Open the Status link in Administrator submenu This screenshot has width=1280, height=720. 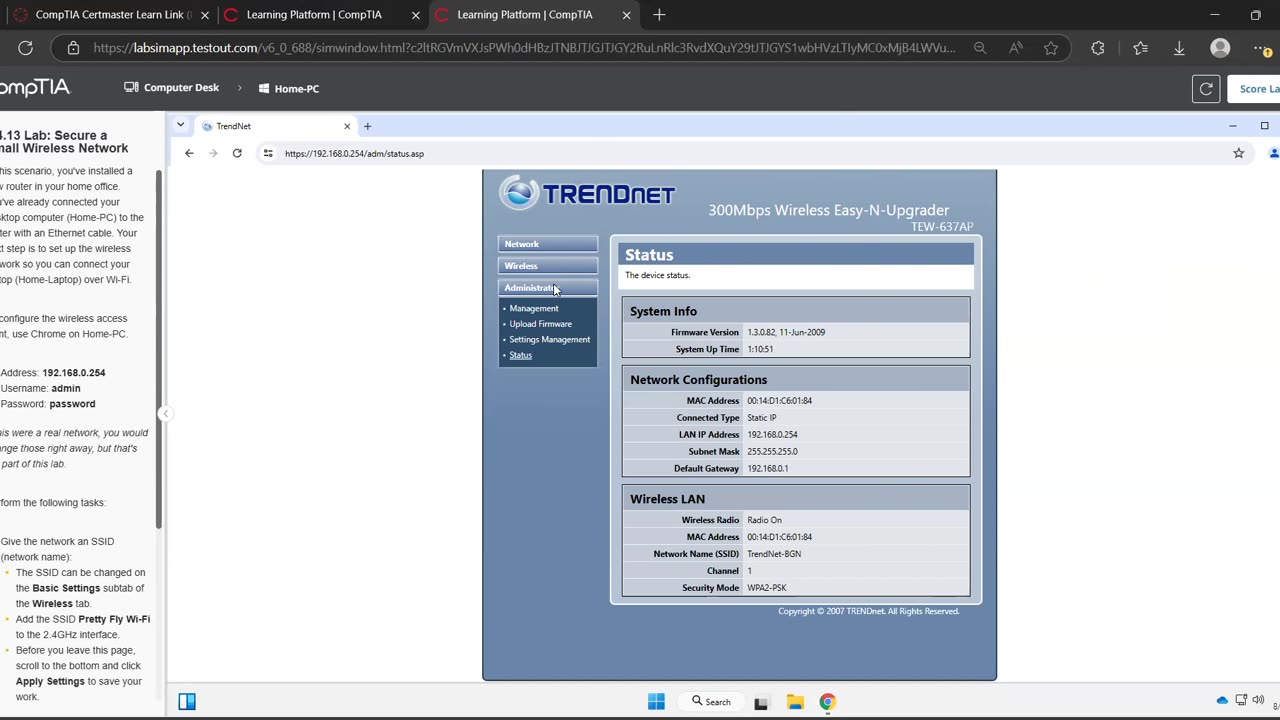click(x=521, y=355)
